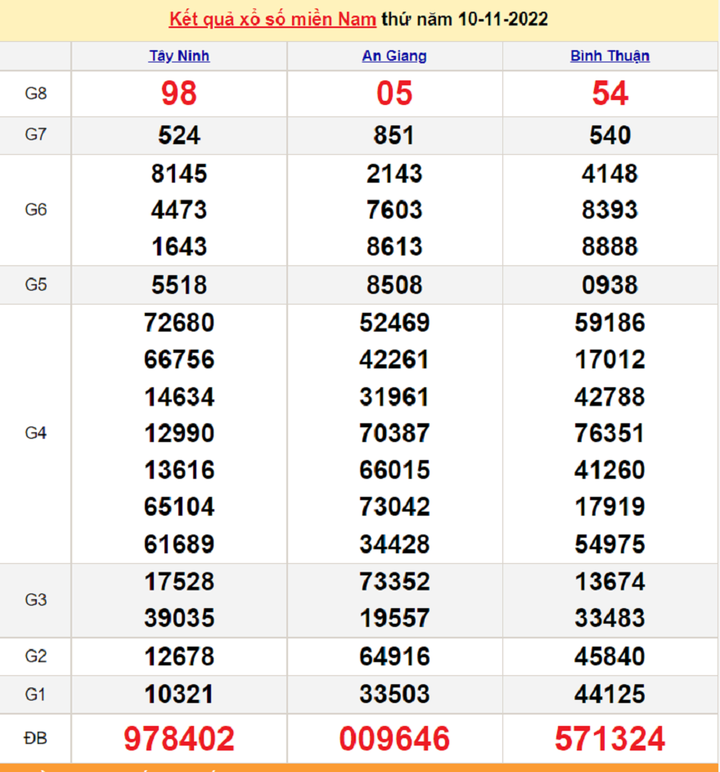The width and height of the screenshot is (720, 772).
Task: Select the G6 number 8888
Action: 609,247
